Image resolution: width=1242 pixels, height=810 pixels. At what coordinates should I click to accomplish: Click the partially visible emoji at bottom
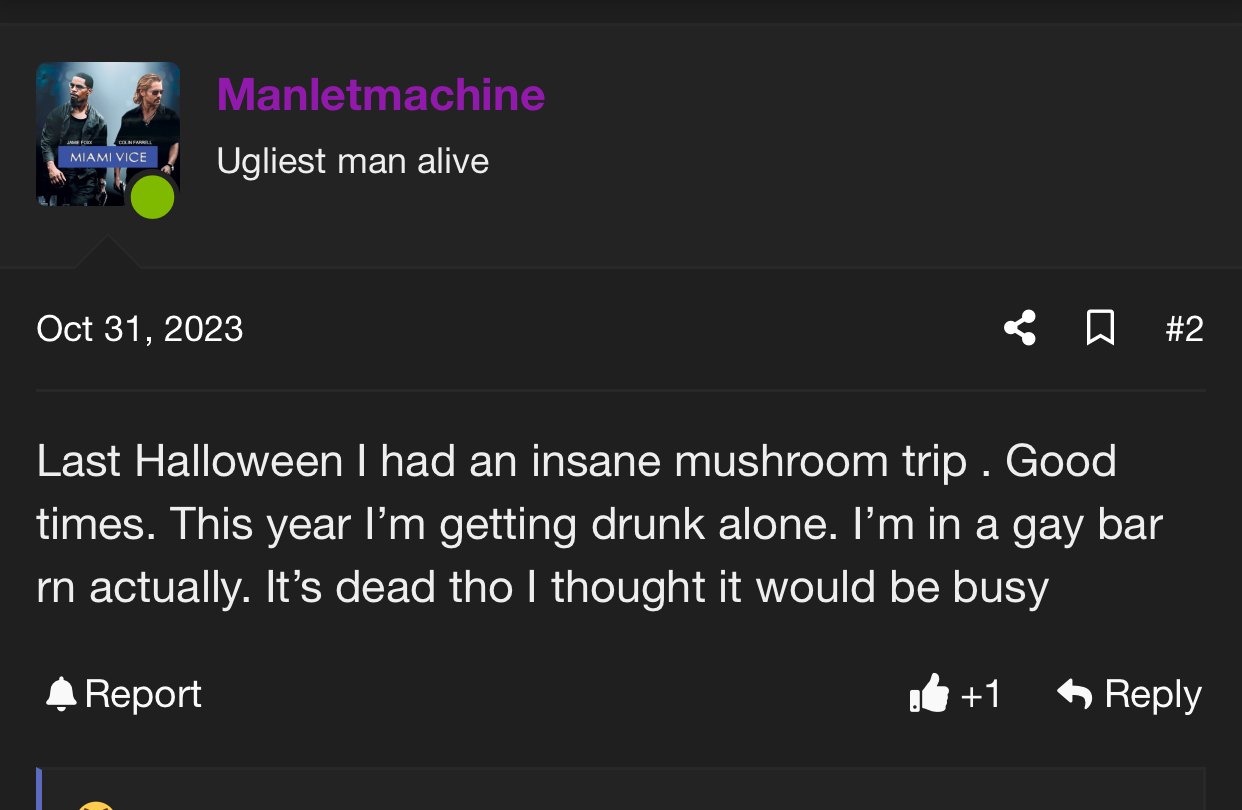pos(95,805)
